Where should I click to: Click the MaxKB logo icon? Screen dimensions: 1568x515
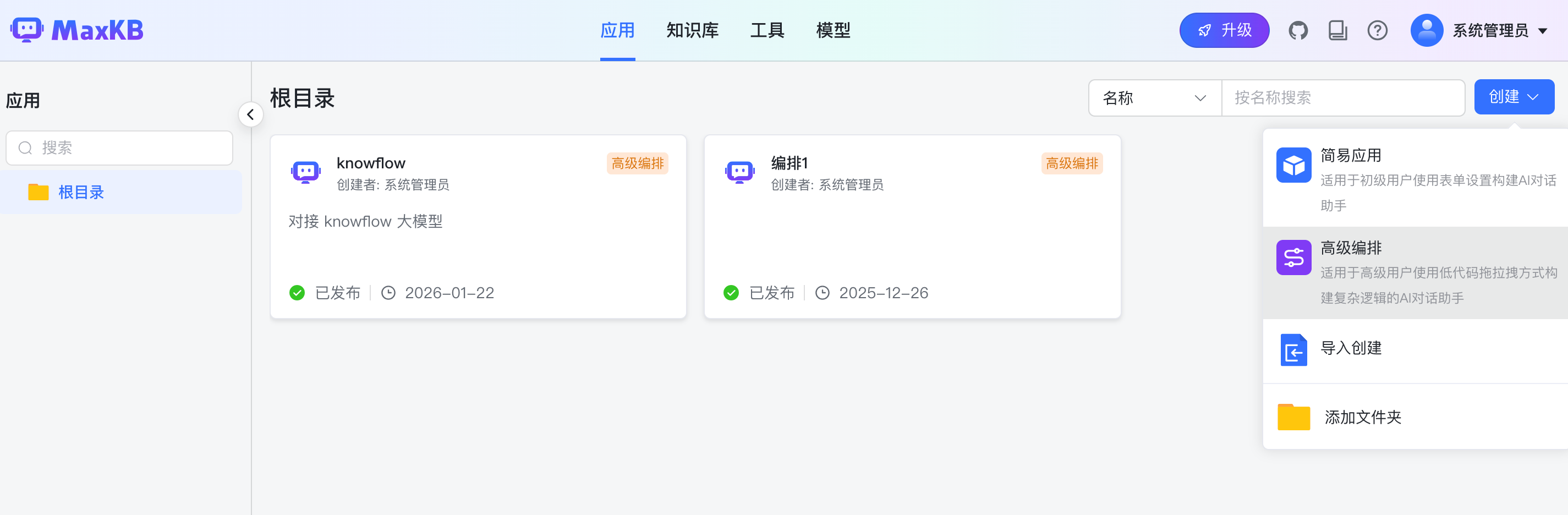click(x=28, y=29)
